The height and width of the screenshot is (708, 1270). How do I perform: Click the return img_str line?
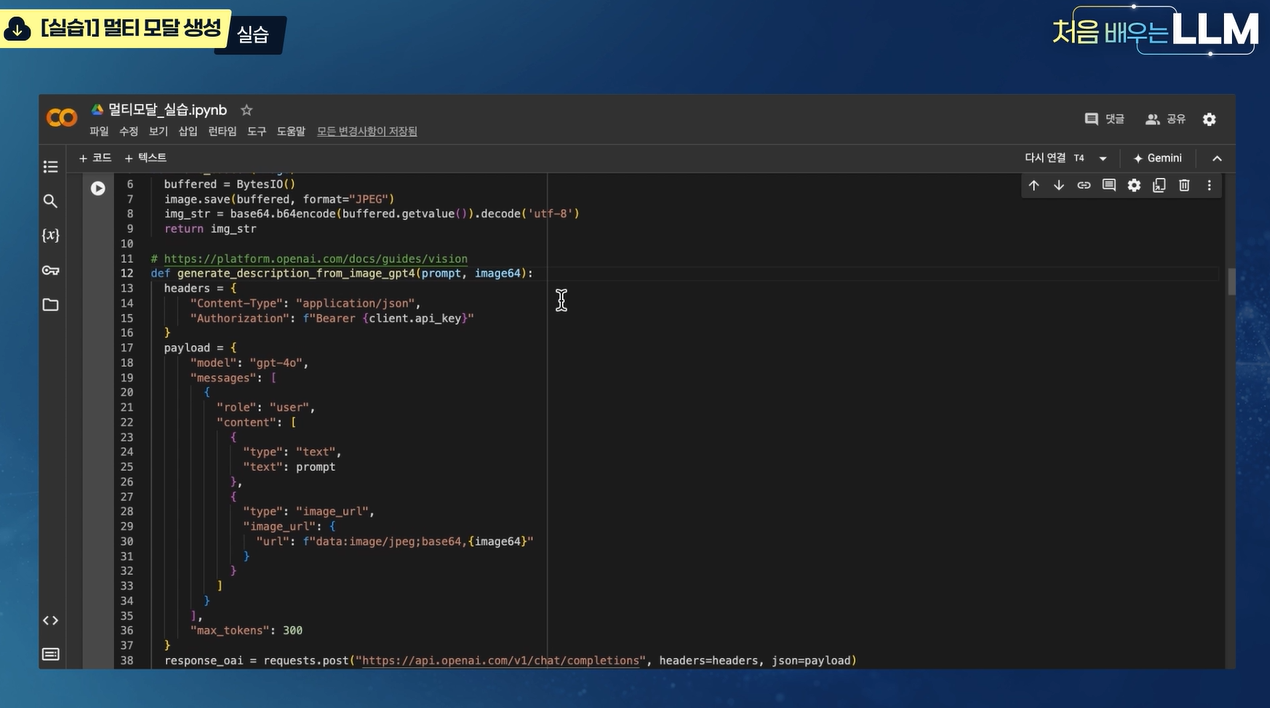pos(210,228)
